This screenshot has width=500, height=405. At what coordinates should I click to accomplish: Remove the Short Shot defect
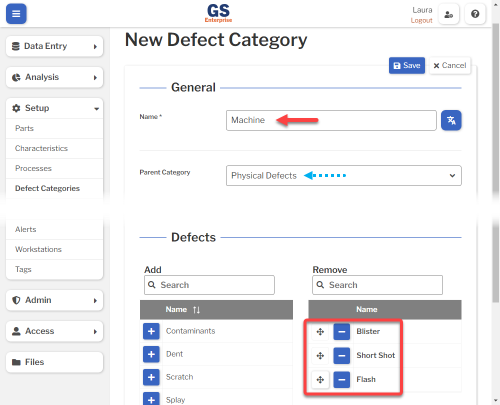click(341, 356)
